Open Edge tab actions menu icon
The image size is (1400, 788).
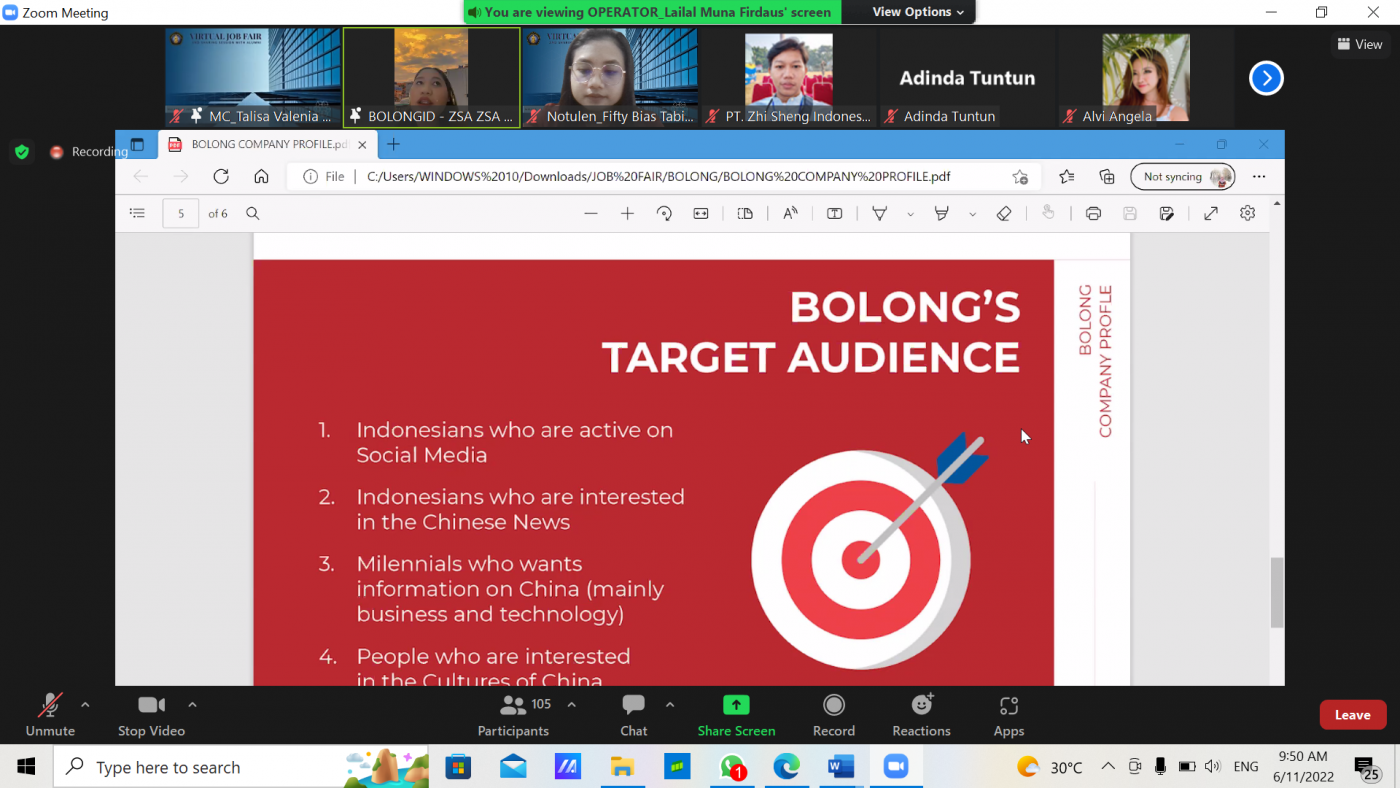[x=137, y=144]
